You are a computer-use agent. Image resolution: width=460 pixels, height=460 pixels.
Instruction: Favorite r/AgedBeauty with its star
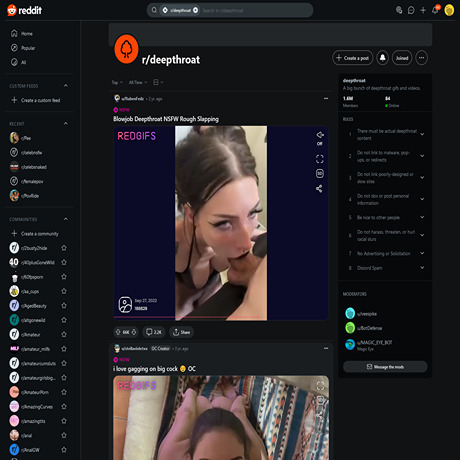click(x=64, y=306)
